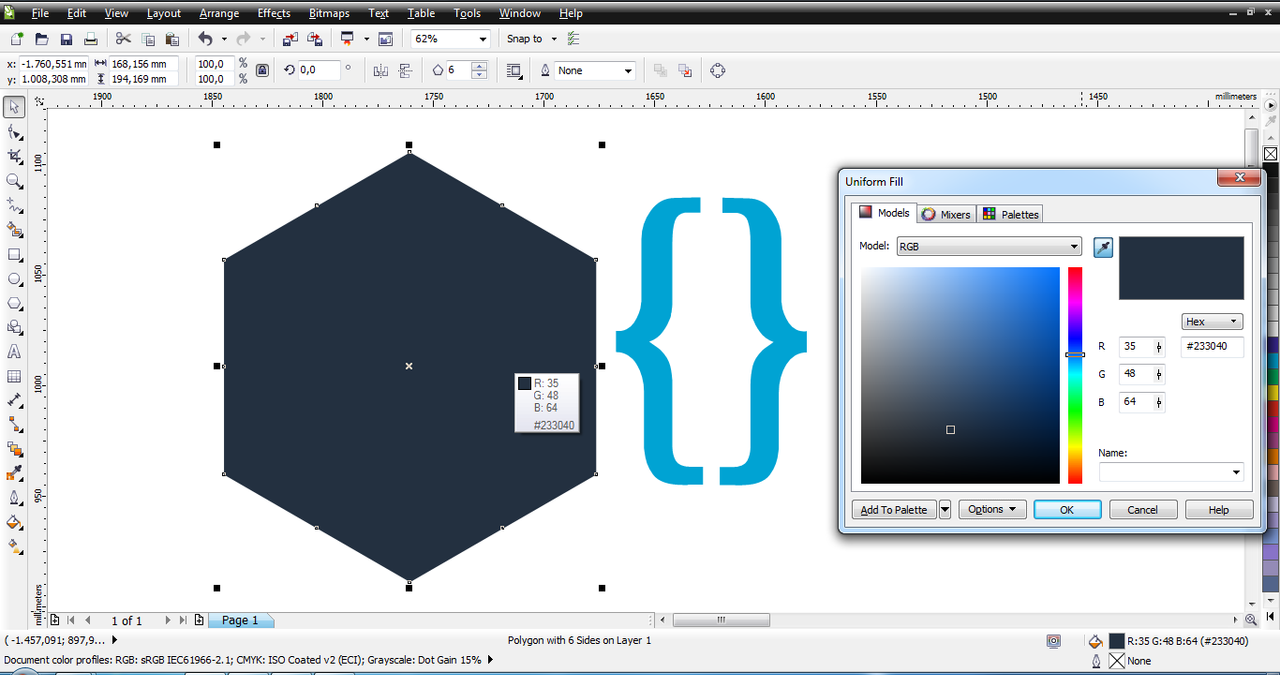The height and width of the screenshot is (675, 1280).
Task: Click the vertical hue slider bar
Action: 1075,375
